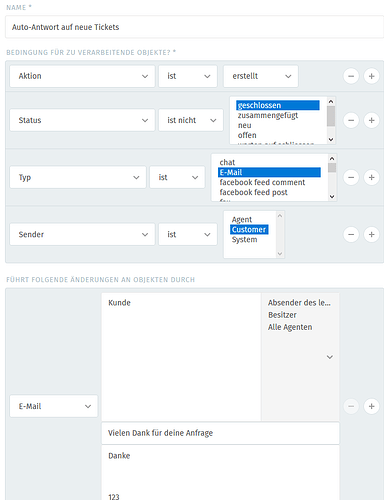The image size is (384, 500).
Task: Pick 'Alle Agenten' as recipient
Action: tap(290, 327)
